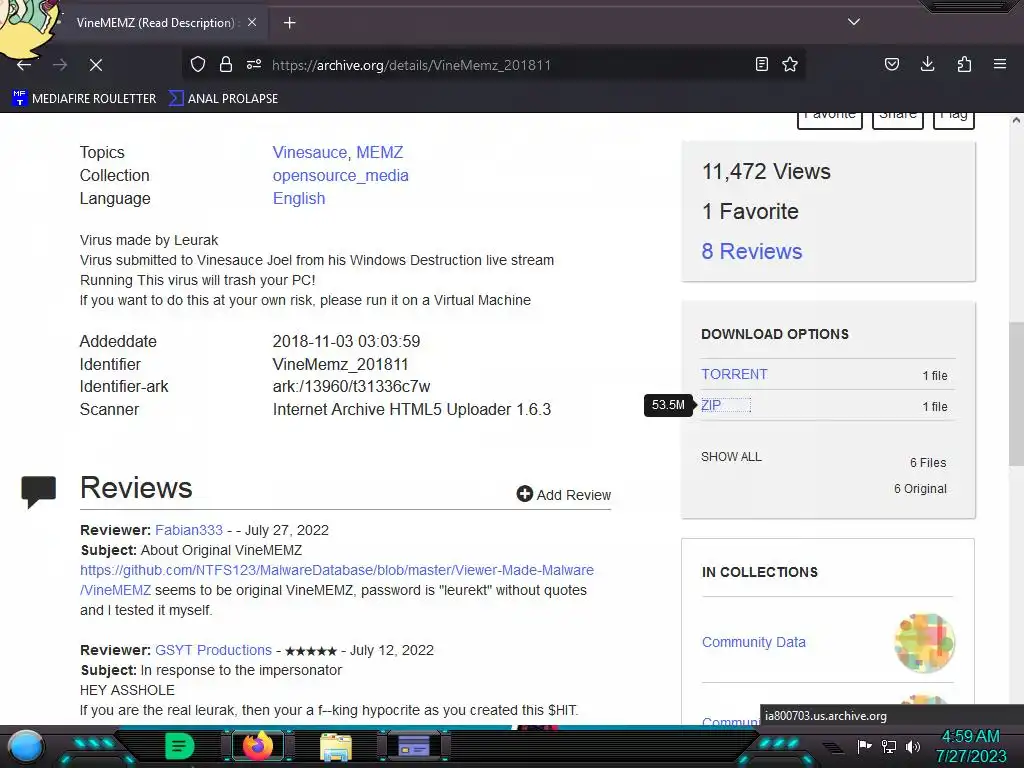
Task: Open tracking protection shield icon
Action: coord(198,64)
